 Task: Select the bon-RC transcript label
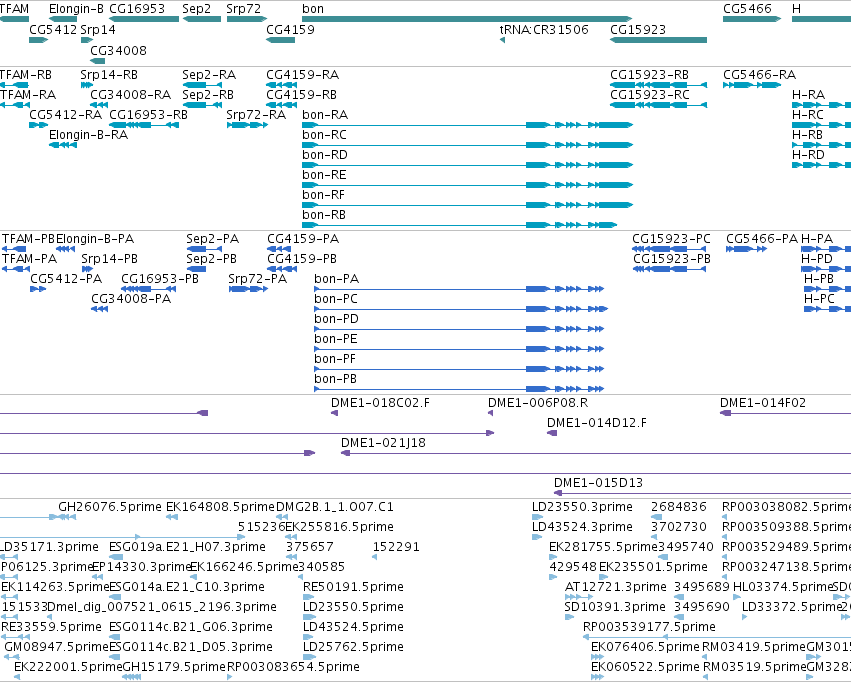click(325, 135)
